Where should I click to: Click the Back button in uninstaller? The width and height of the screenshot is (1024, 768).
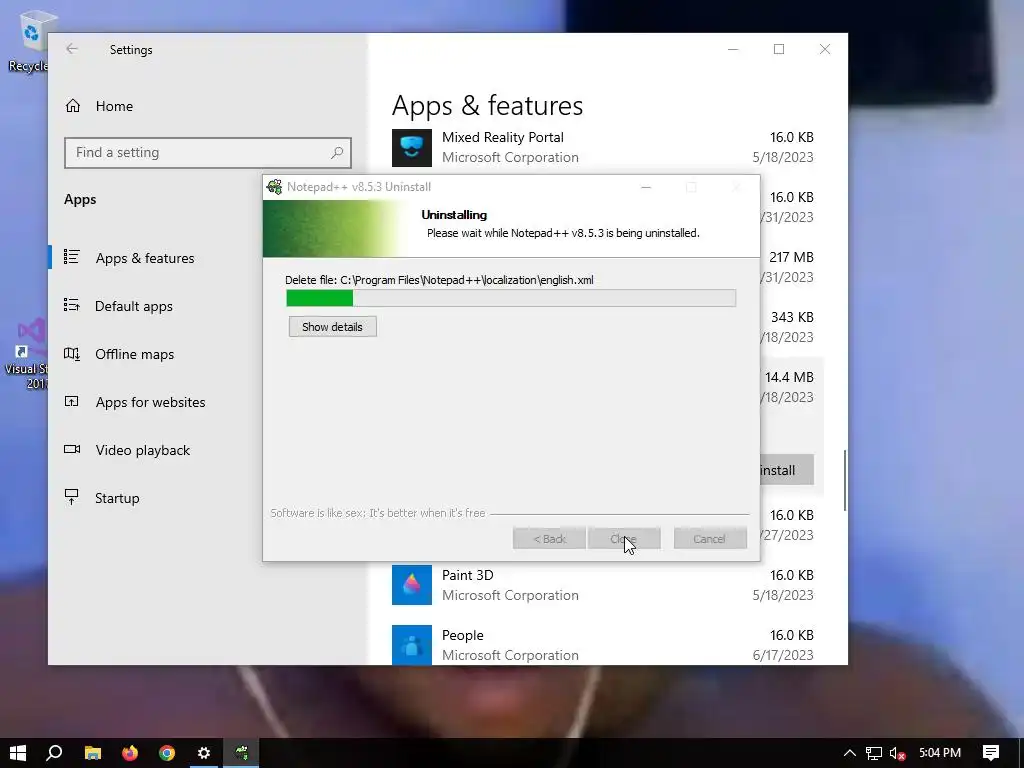coord(549,539)
